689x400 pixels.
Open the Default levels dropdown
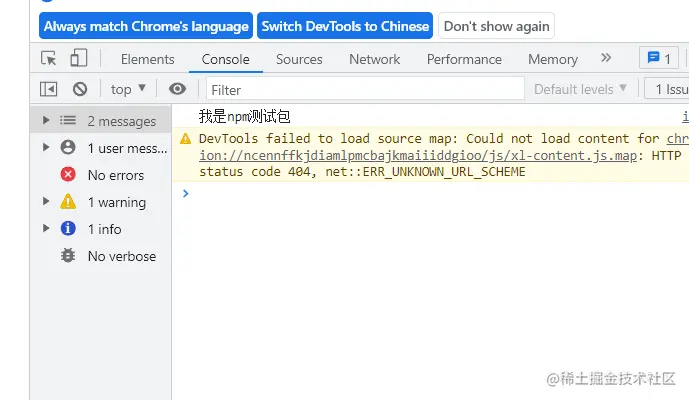[x=580, y=89]
